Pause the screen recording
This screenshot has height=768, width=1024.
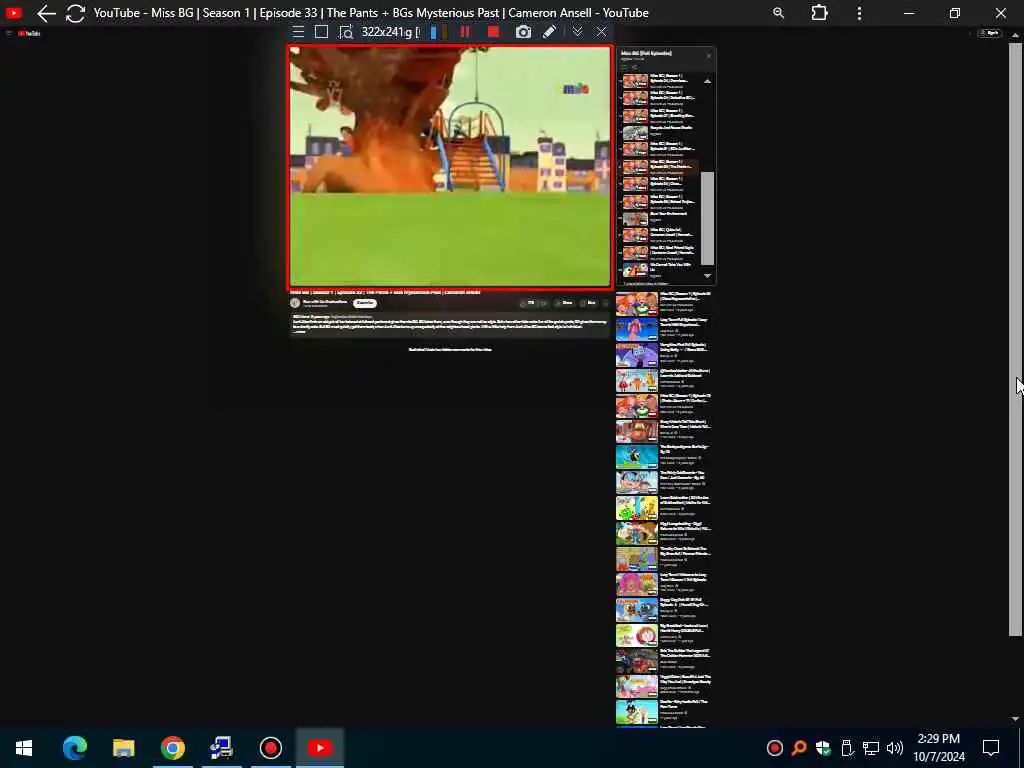tap(465, 32)
